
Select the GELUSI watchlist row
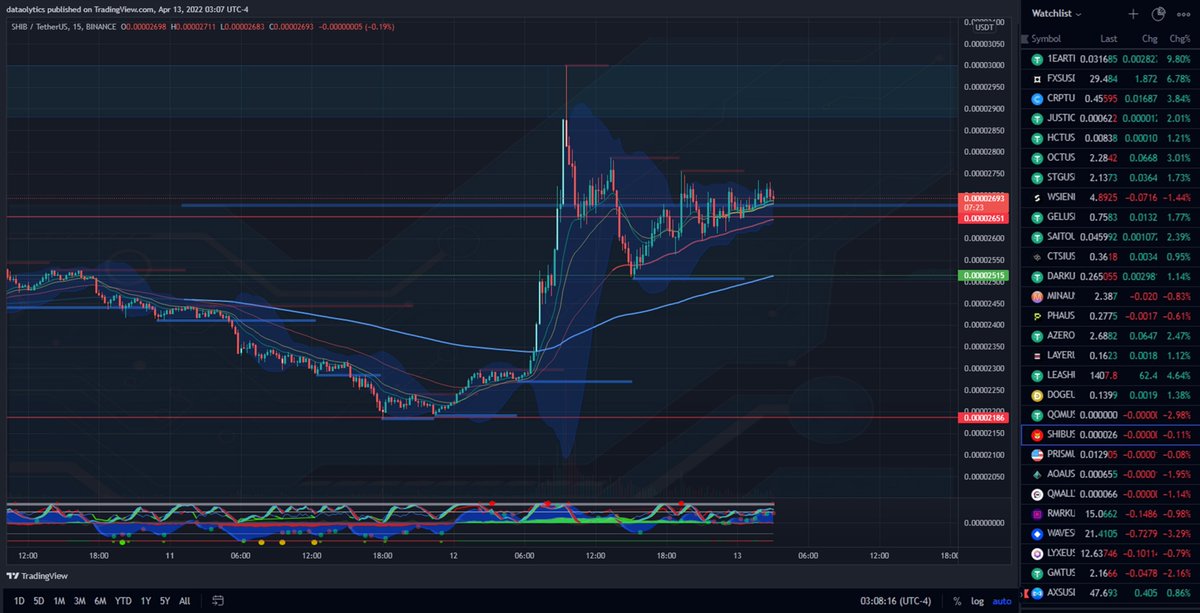click(x=1110, y=217)
